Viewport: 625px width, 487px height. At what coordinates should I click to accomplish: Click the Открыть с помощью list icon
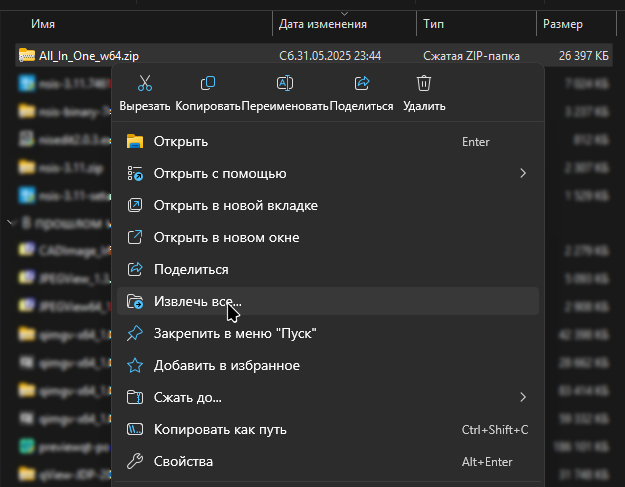pyautogui.click(x=135, y=173)
